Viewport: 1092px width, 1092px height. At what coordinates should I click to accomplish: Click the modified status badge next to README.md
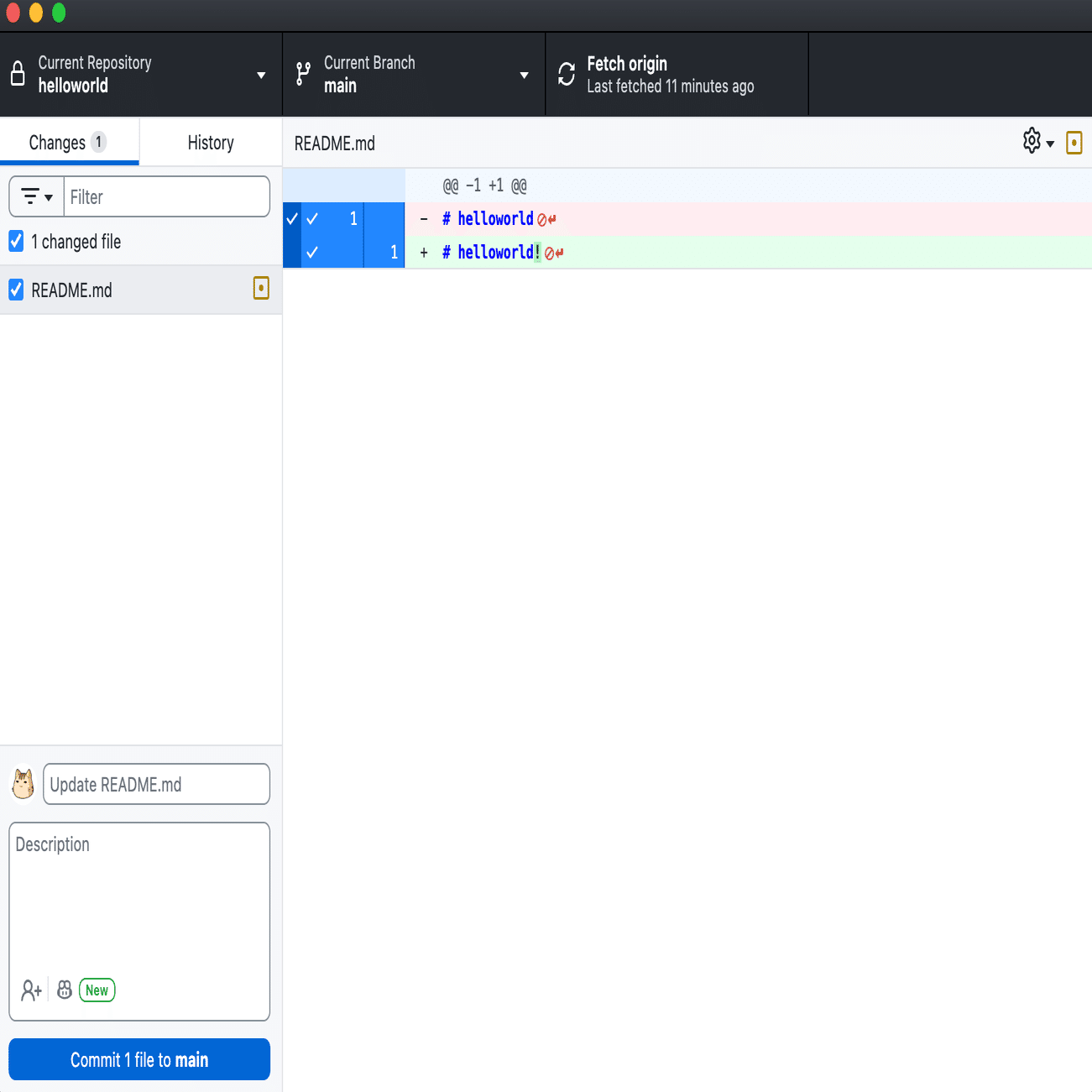[x=261, y=289]
